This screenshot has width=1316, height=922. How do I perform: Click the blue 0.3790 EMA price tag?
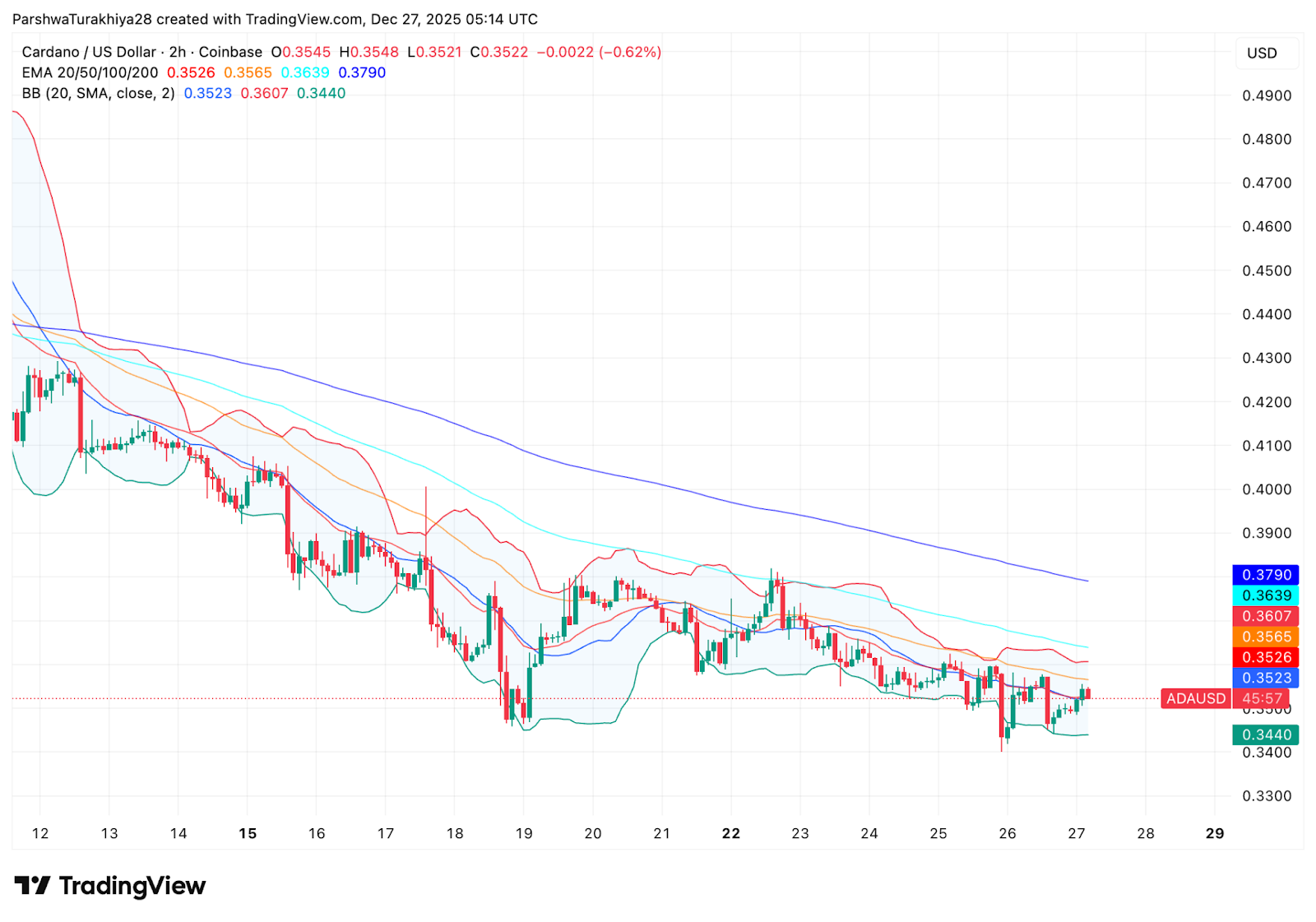point(1266,575)
